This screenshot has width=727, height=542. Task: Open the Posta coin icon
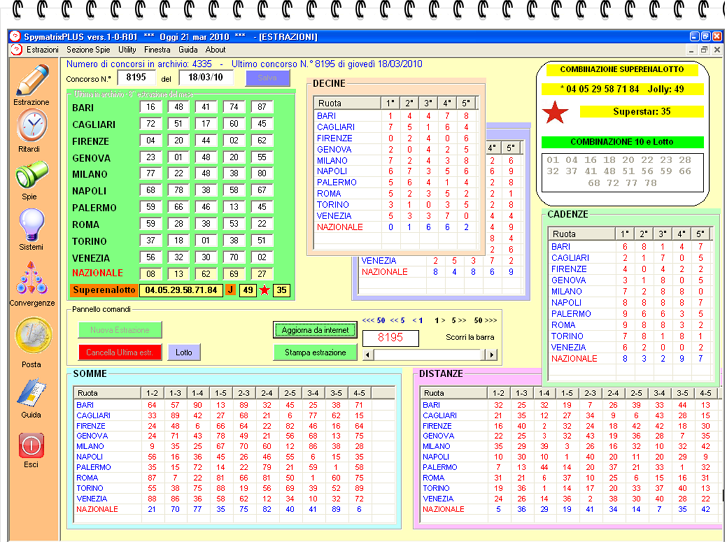33,336
